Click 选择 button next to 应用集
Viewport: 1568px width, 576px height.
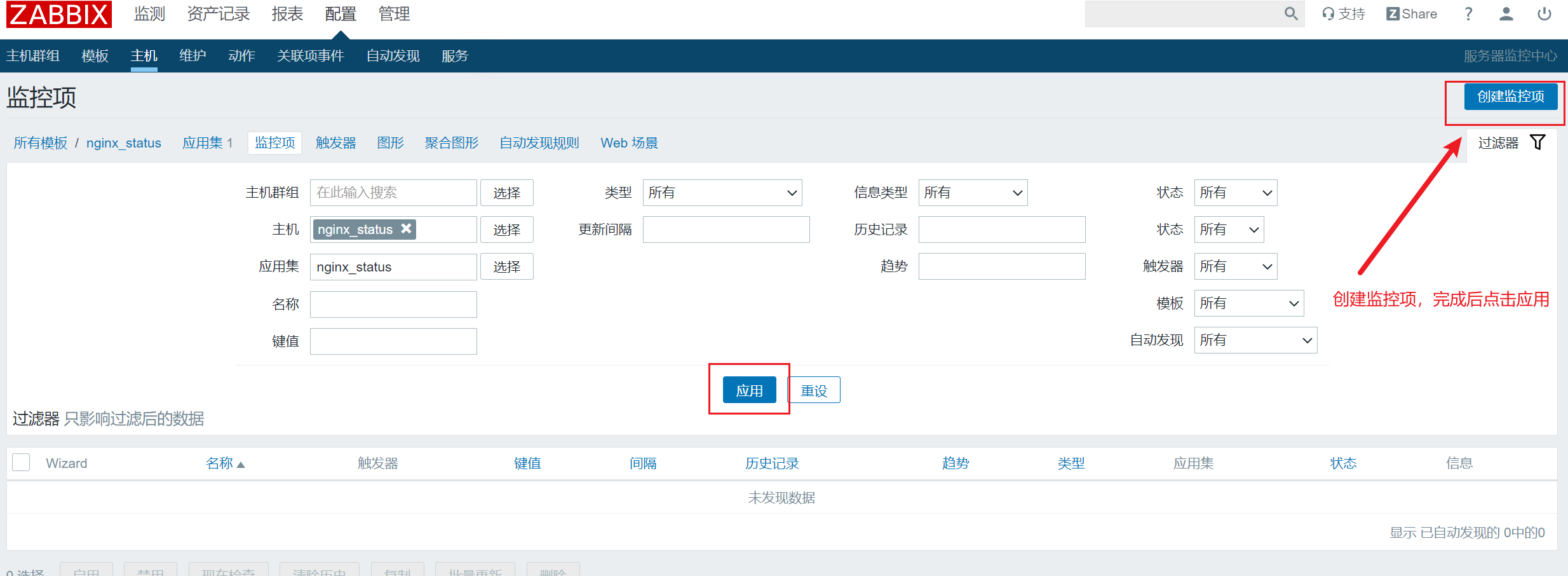(507, 266)
